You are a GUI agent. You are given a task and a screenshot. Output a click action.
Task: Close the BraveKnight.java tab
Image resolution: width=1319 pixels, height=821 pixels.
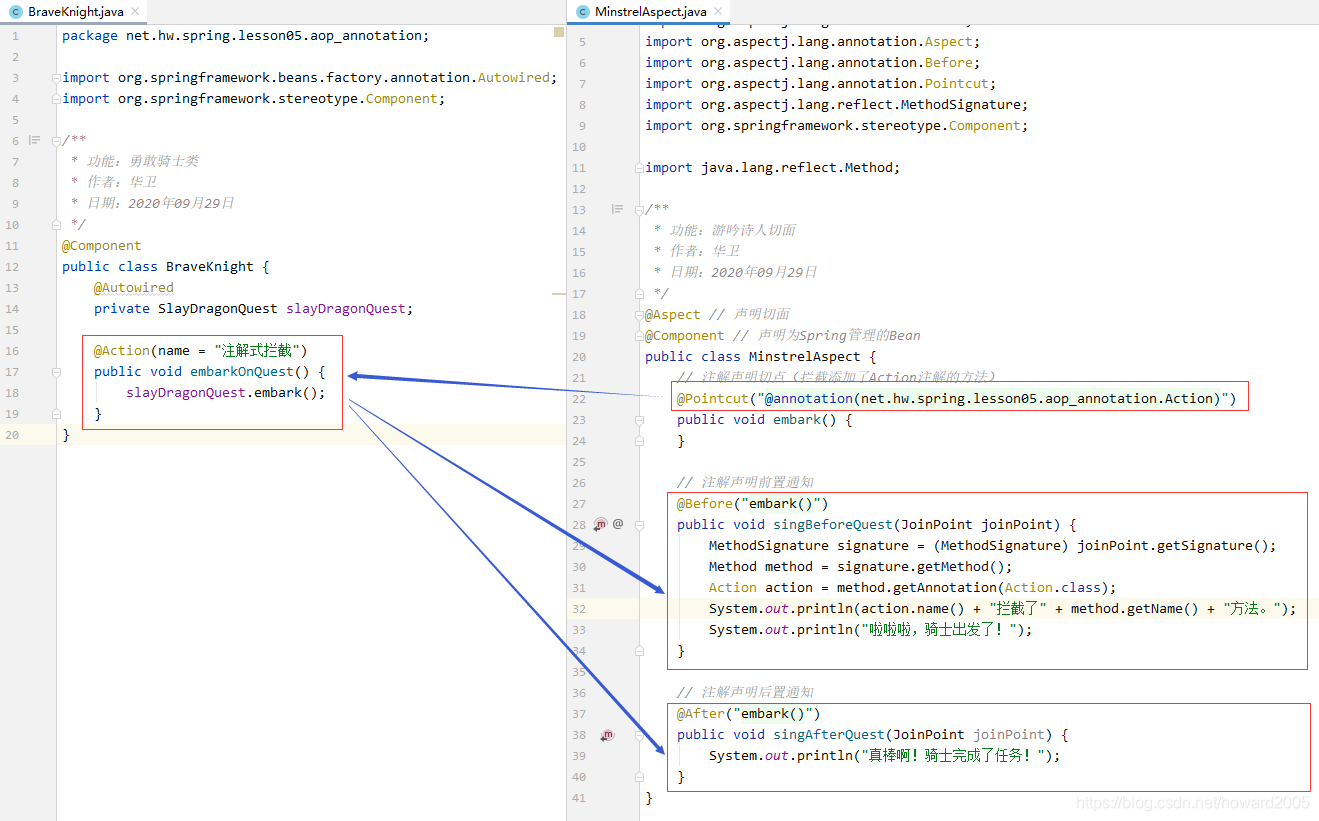135,12
